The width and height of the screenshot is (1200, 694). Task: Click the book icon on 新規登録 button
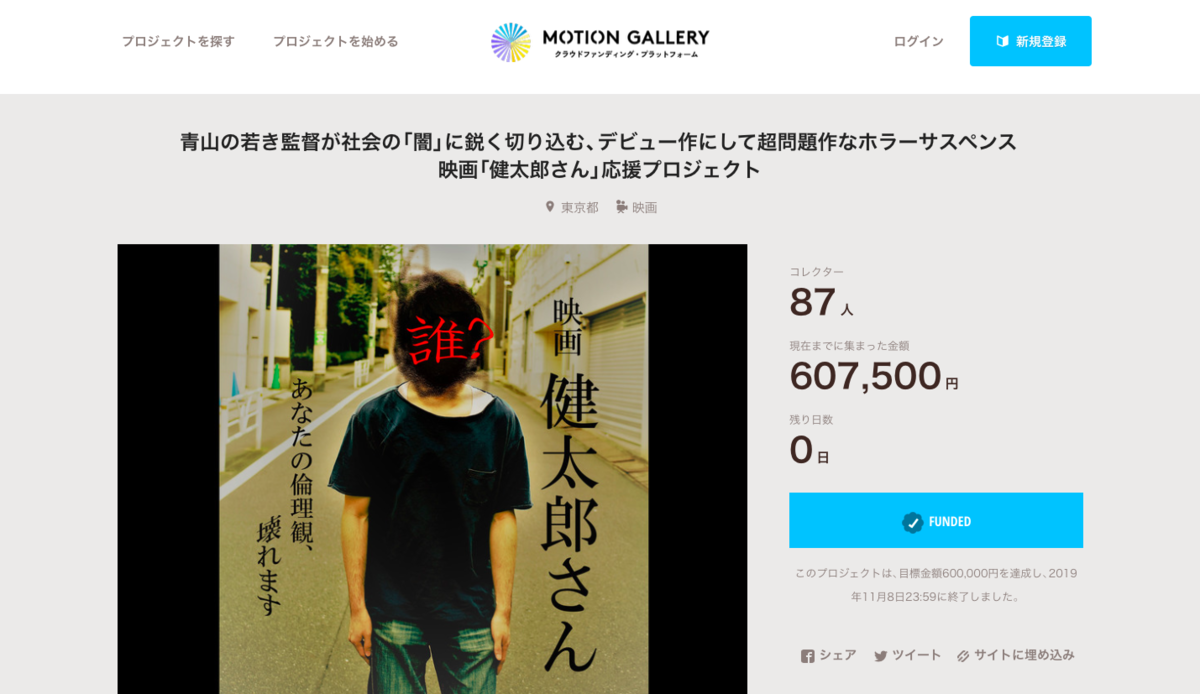(x=1002, y=41)
